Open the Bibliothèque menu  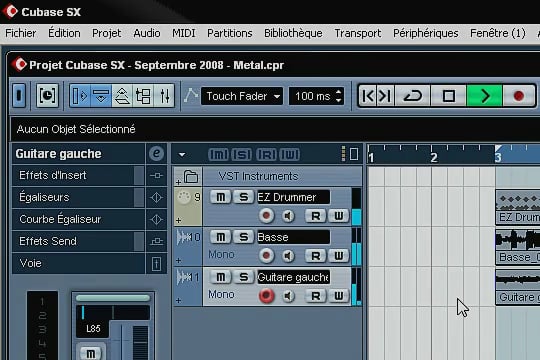click(293, 33)
